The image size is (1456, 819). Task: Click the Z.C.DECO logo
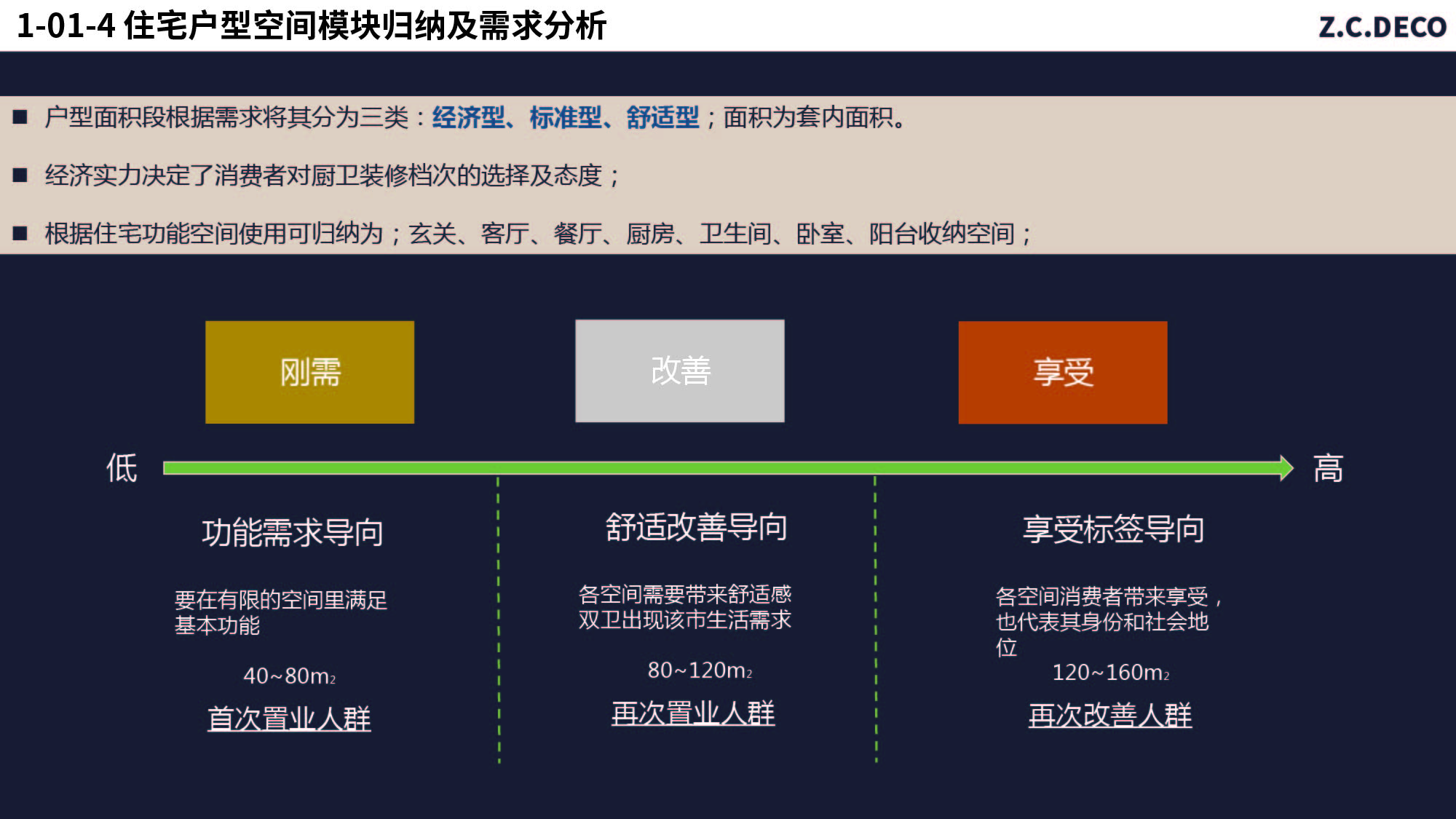(x=1382, y=27)
